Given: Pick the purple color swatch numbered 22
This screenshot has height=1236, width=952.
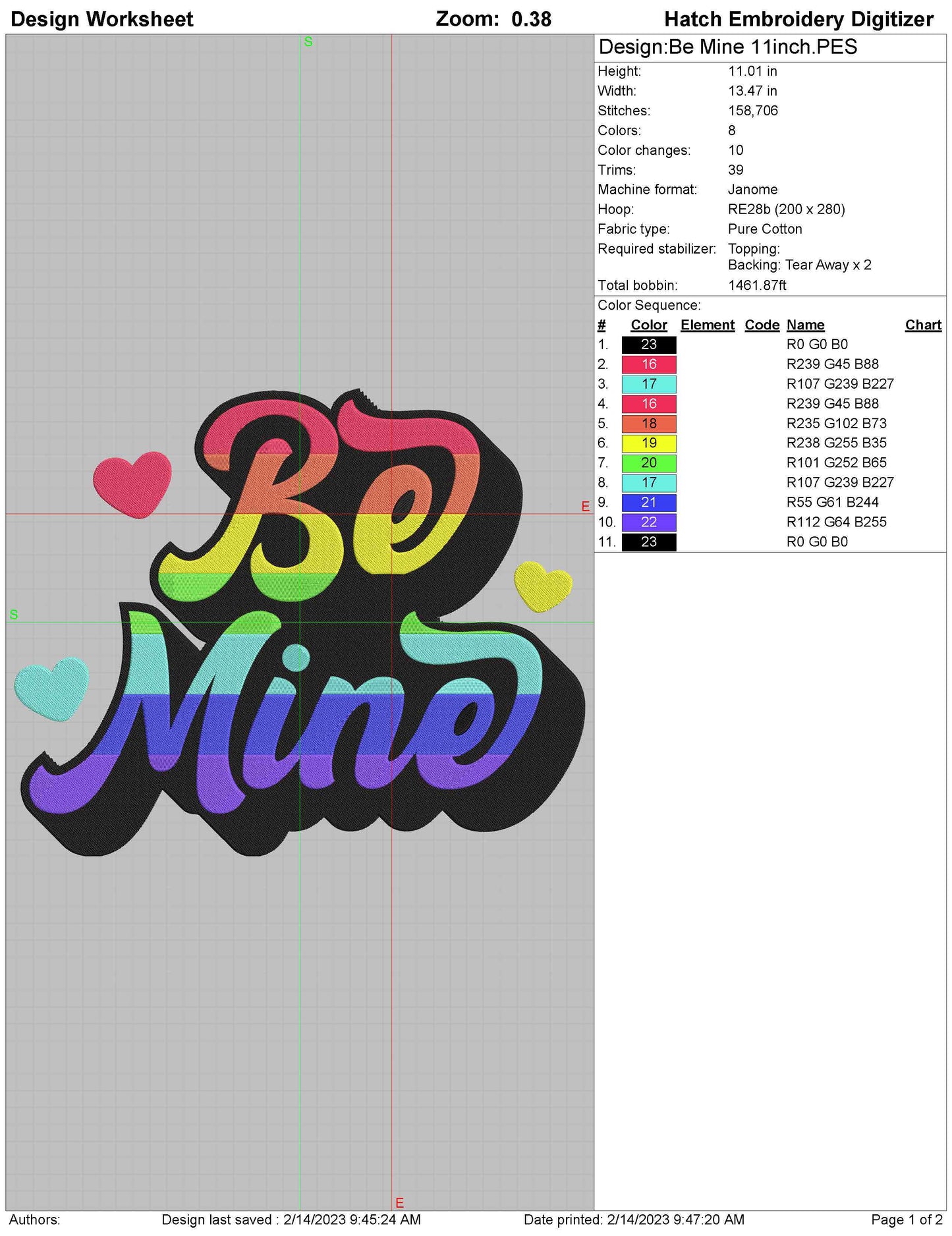Looking at the screenshot, I should (648, 522).
